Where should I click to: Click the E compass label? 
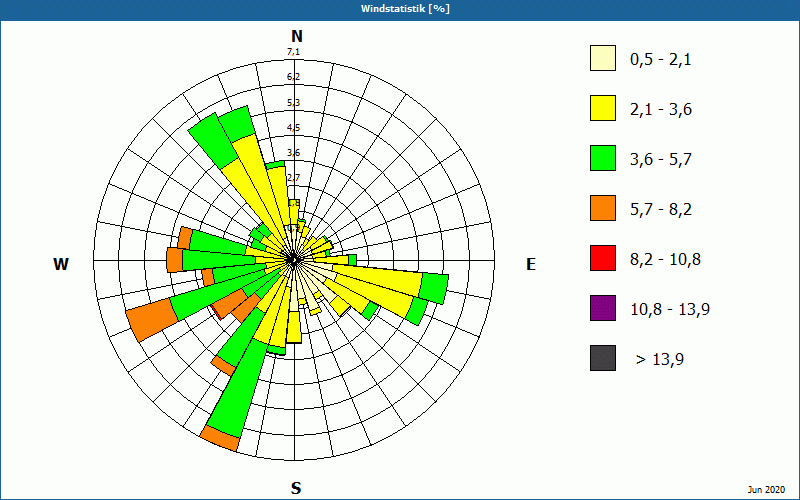(531, 264)
